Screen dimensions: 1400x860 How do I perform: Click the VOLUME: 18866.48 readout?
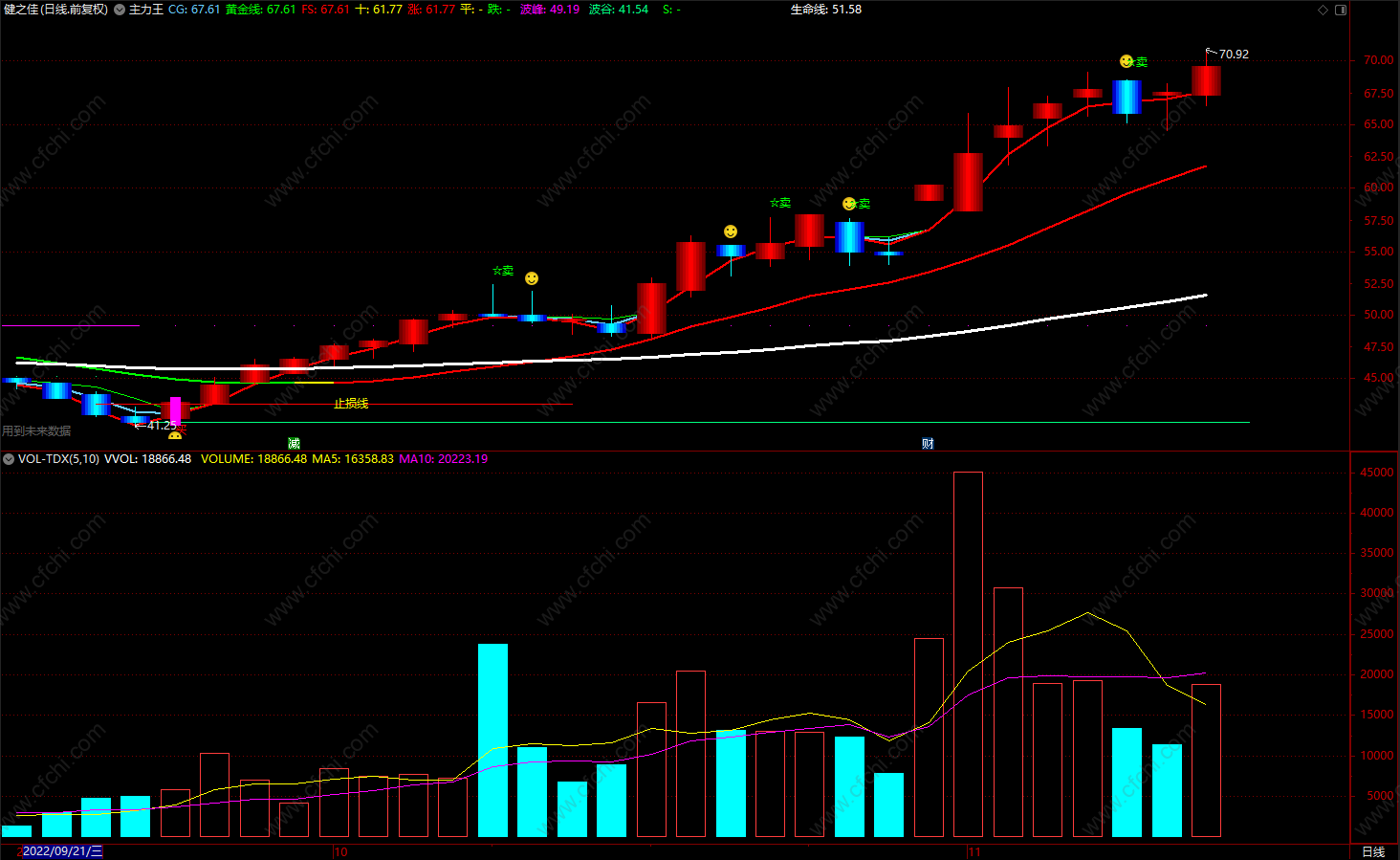pyautogui.click(x=254, y=459)
